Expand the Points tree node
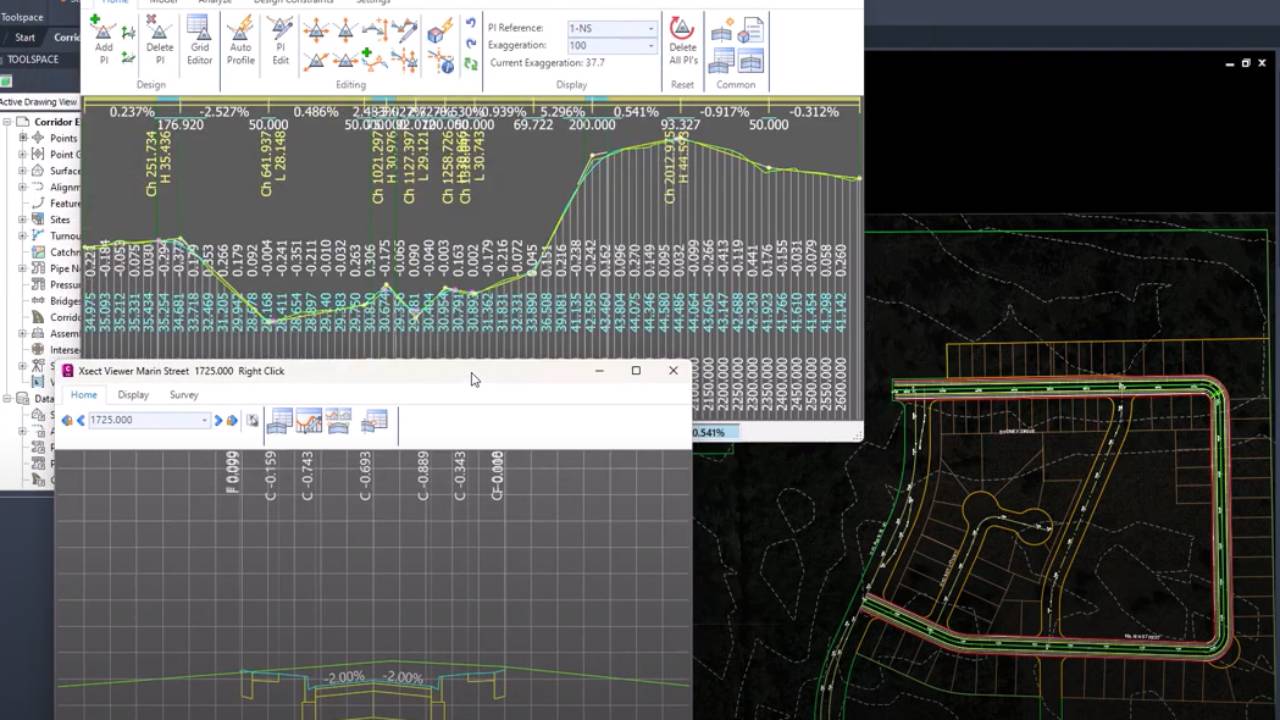 pyautogui.click(x=22, y=138)
